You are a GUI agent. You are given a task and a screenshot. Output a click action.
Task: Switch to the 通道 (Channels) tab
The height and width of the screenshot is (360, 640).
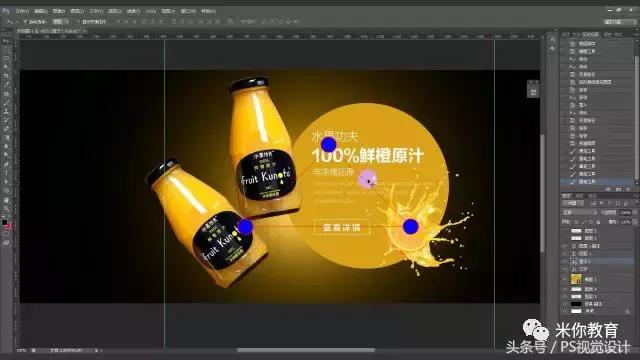pyautogui.click(x=580, y=196)
